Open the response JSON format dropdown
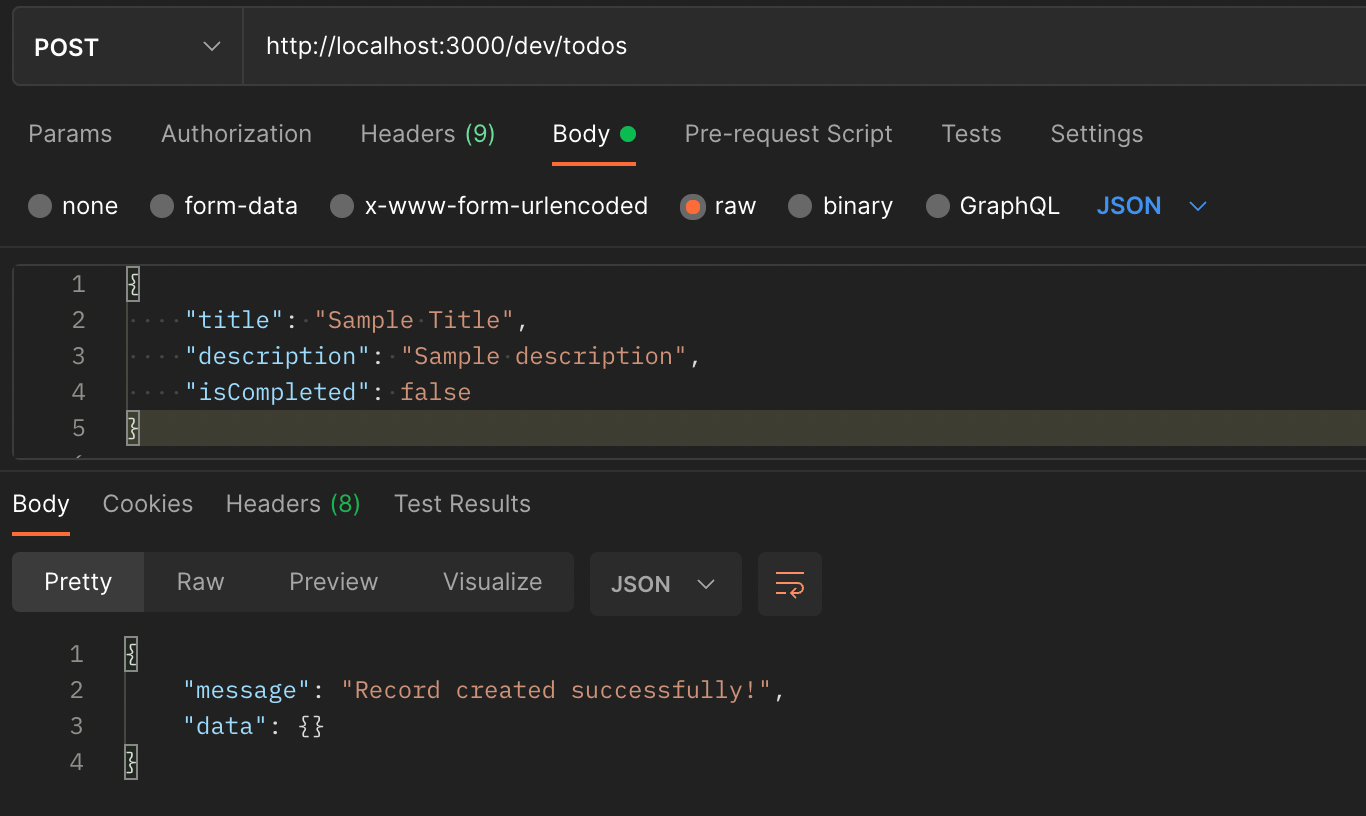Screen dimensions: 1366x816 [x=666, y=584]
